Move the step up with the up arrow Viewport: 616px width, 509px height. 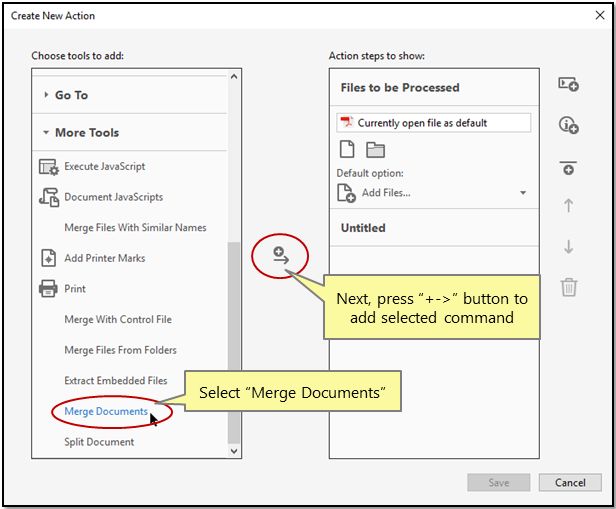pyautogui.click(x=568, y=205)
